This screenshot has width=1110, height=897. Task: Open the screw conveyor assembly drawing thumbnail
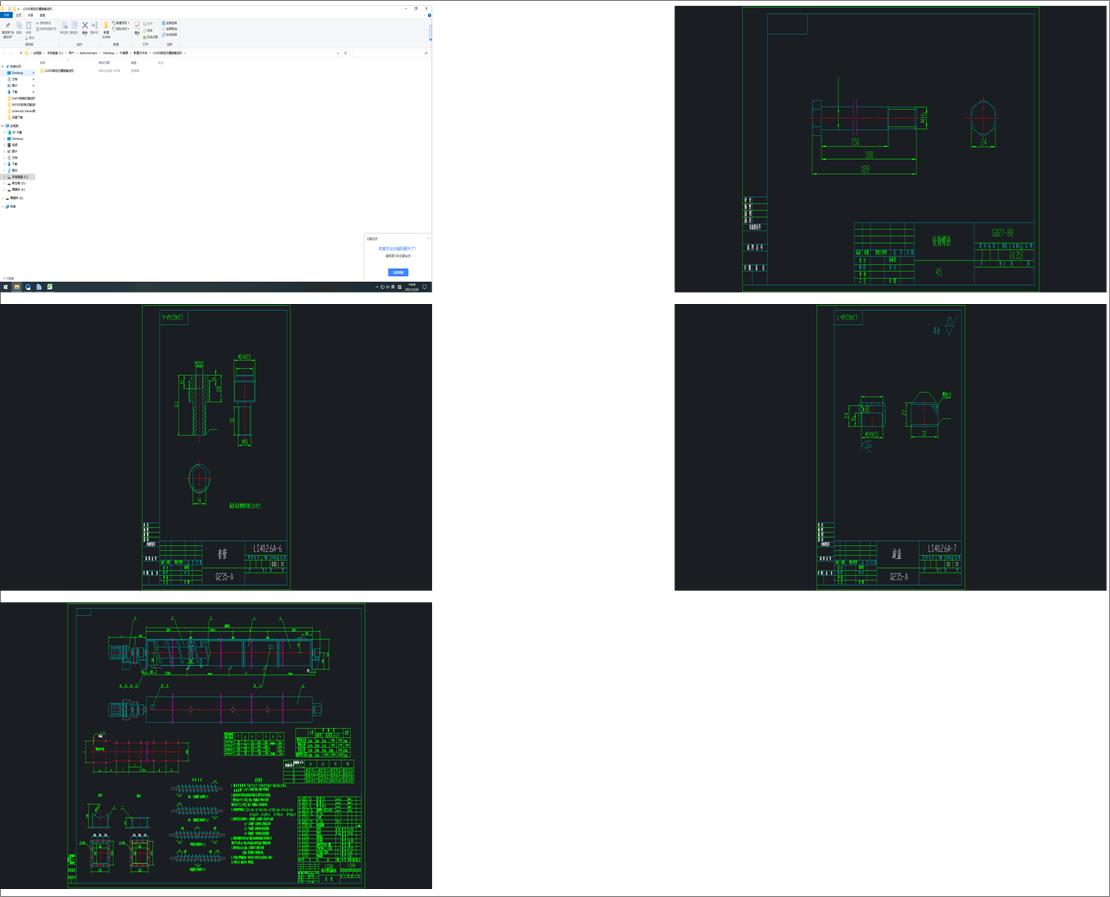tap(216, 745)
